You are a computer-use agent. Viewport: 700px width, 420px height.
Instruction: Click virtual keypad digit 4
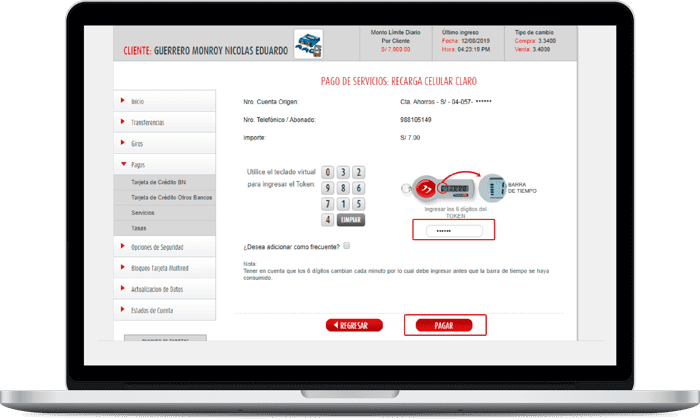tap(328, 220)
